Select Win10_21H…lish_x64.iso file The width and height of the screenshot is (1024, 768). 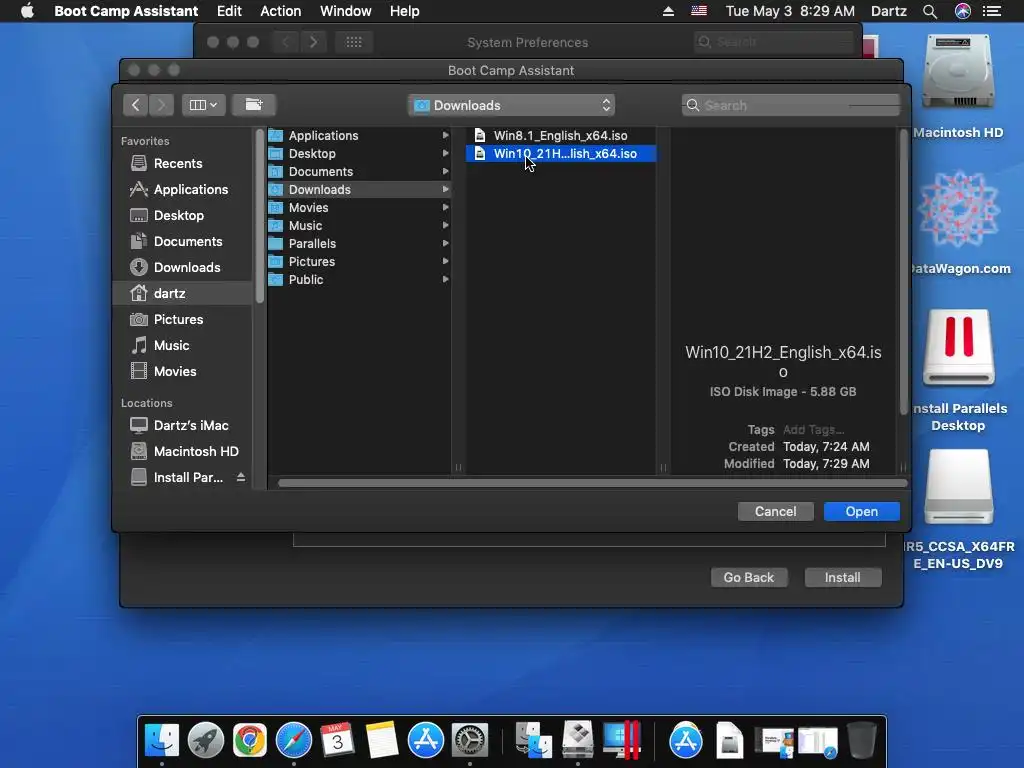click(x=561, y=153)
